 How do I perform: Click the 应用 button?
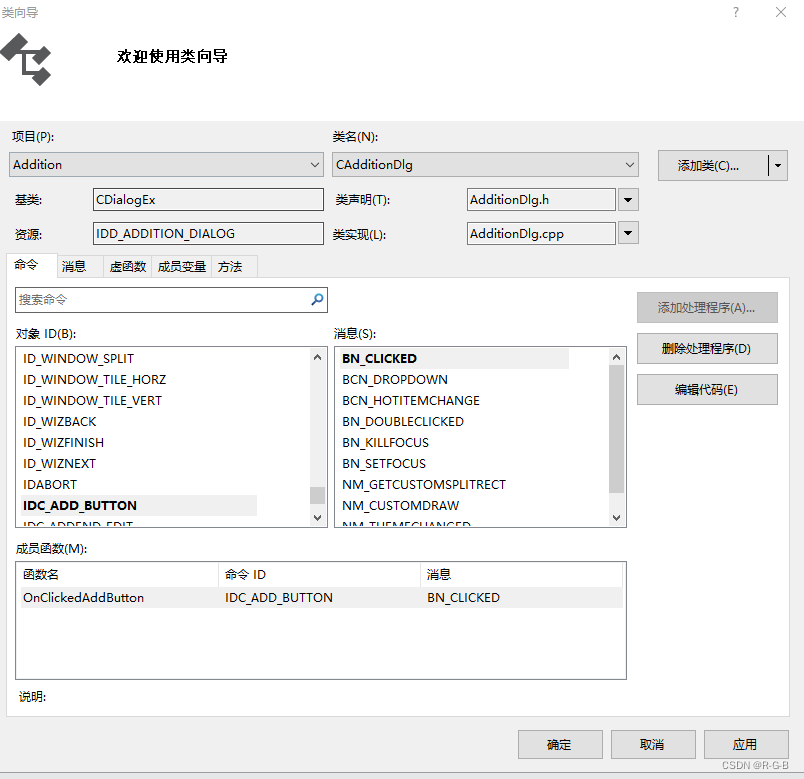(746, 744)
